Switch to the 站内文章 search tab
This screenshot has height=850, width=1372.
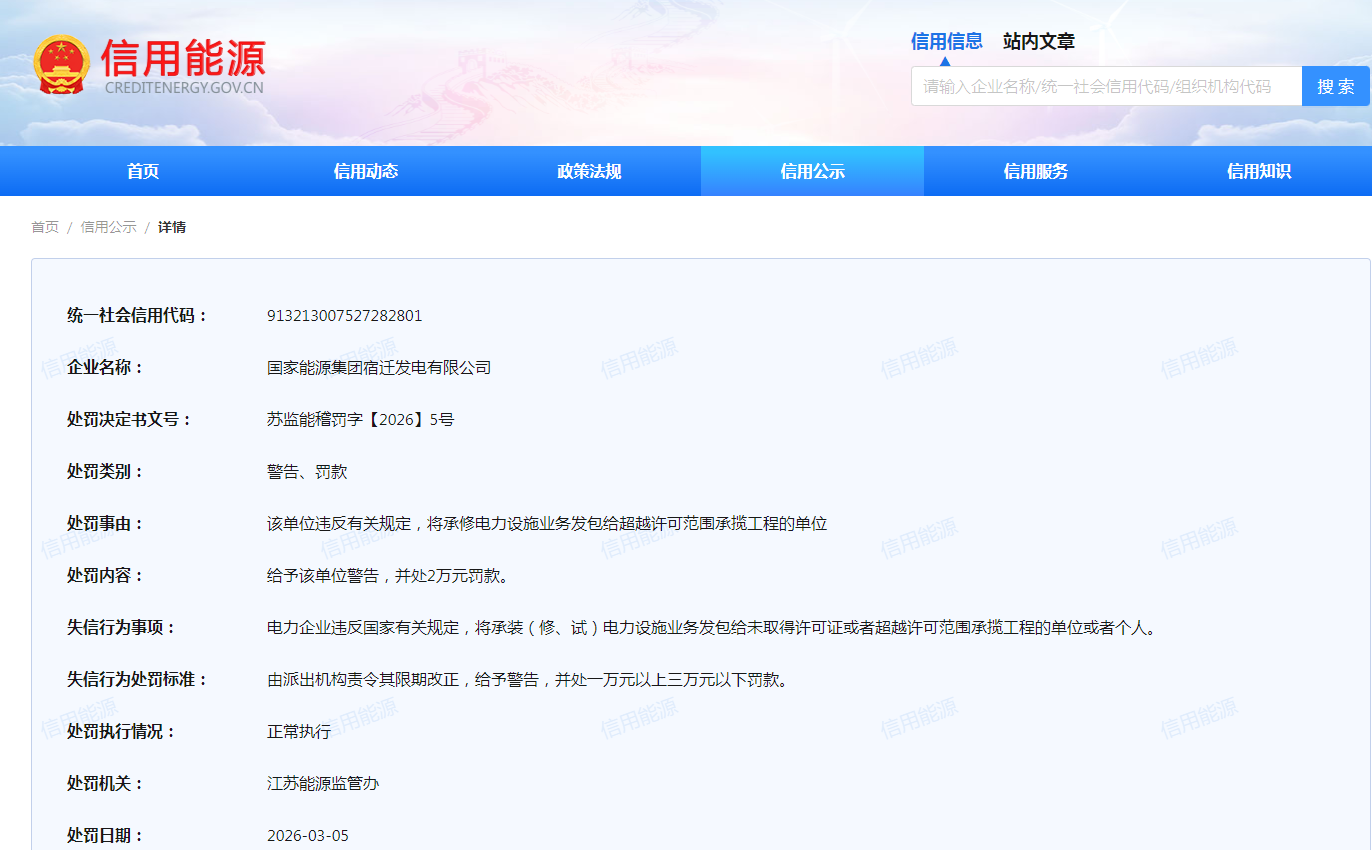pos(1038,41)
